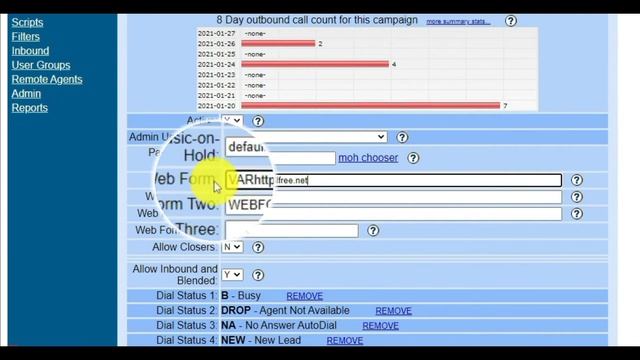Screen dimensions: 640x360
Task: Open help icon beside Admin User Group dropdown
Action: pos(402,138)
